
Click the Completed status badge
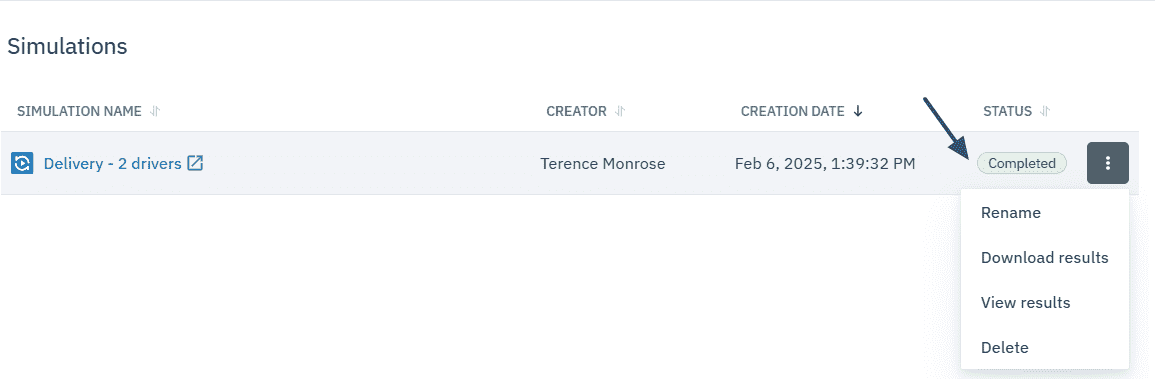[1022, 163]
